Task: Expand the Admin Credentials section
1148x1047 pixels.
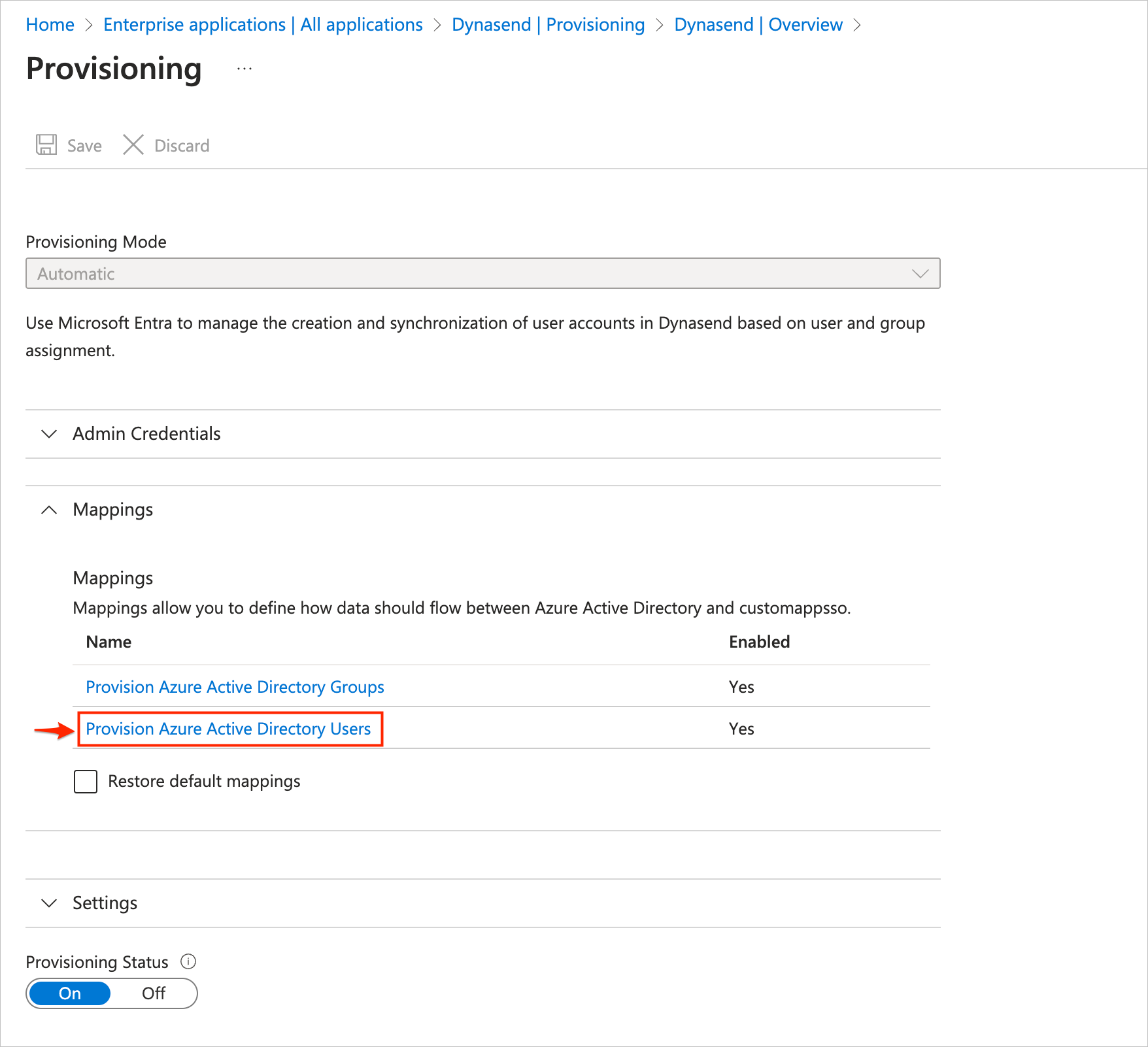Action: tap(49, 434)
